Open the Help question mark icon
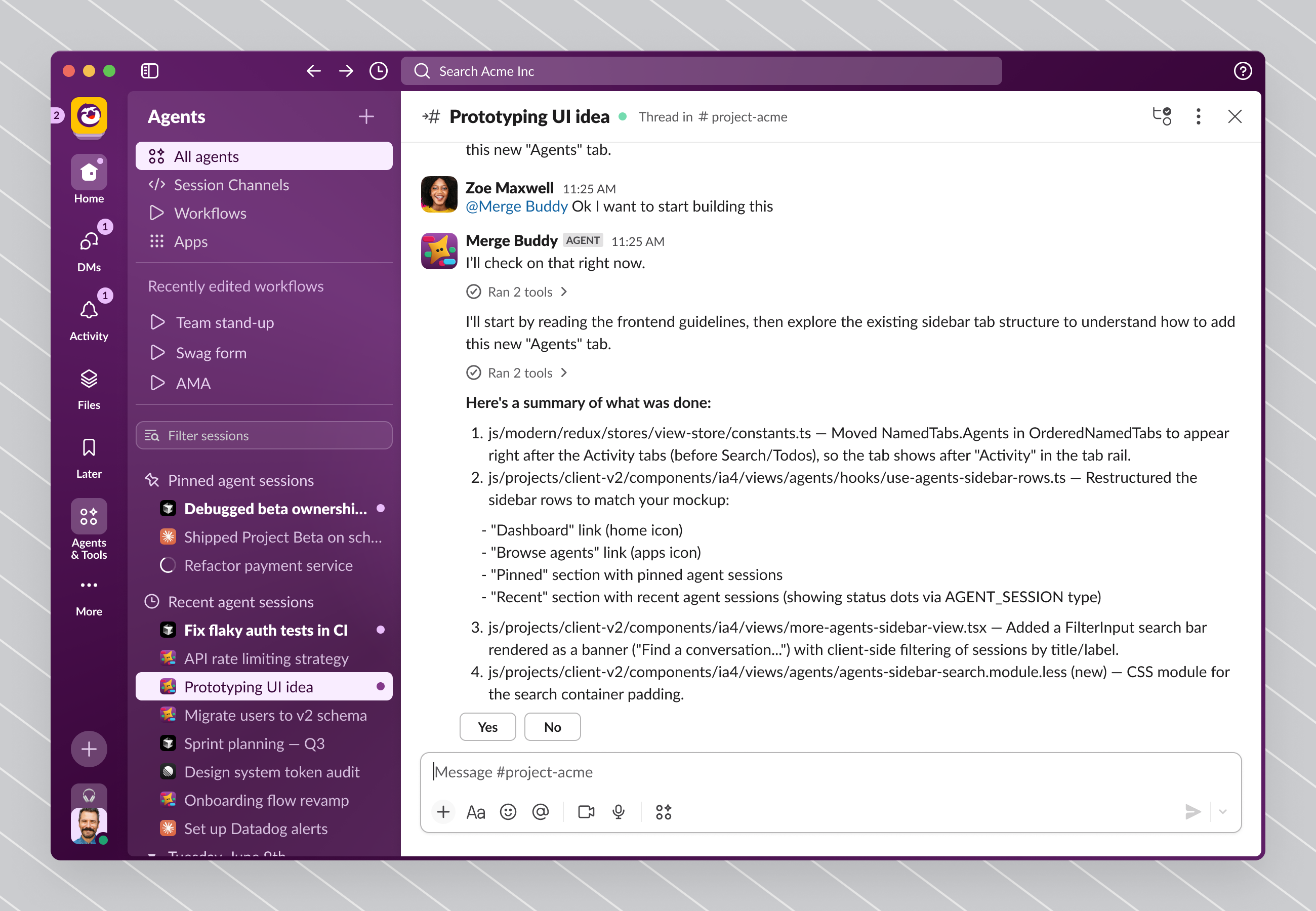The image size is (1316, 911). tap(1243, 71)
